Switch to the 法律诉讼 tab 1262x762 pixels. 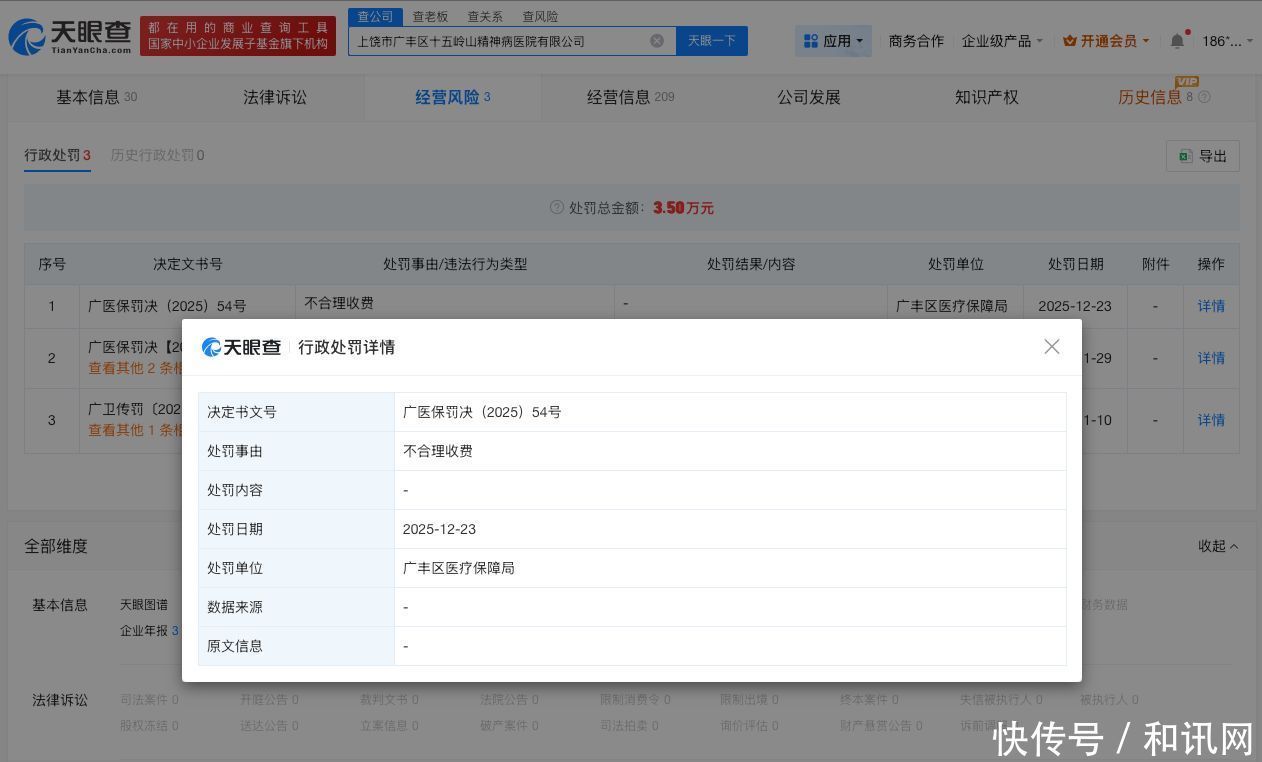tap(275, 97)
